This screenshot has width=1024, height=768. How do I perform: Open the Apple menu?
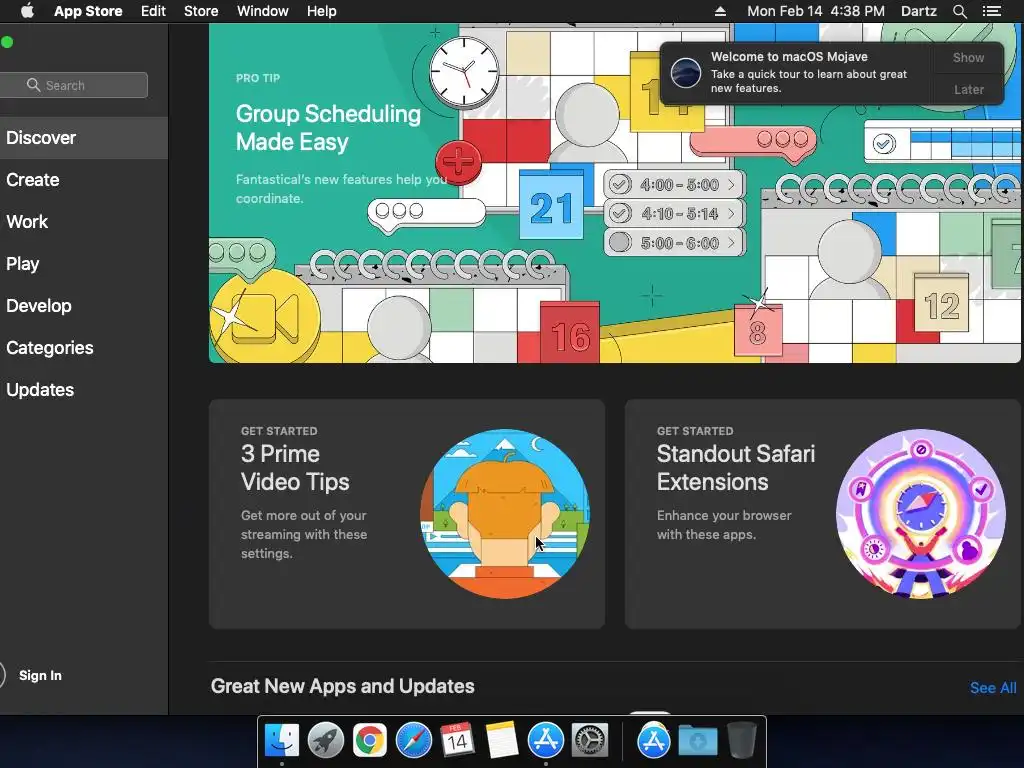27,11
